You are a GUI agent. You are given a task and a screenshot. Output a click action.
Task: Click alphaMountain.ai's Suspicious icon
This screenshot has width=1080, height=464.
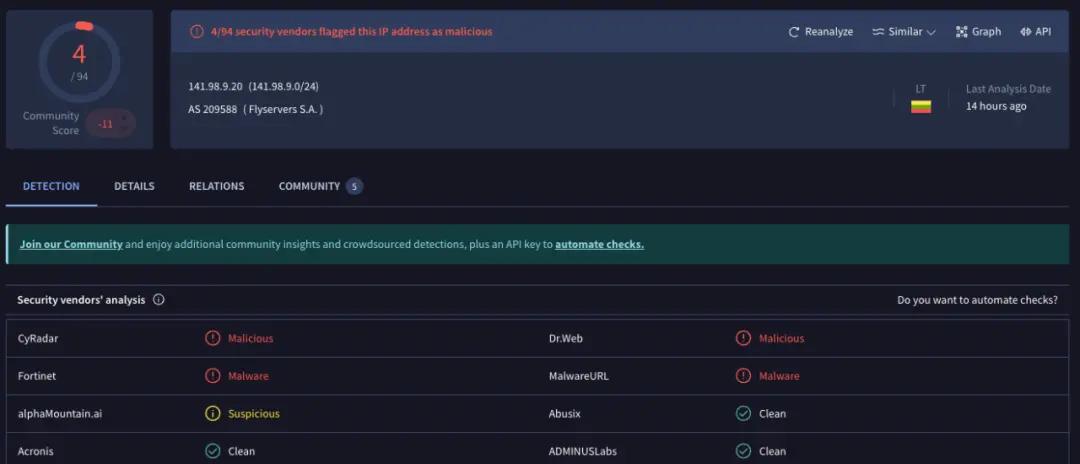(213, 414)
